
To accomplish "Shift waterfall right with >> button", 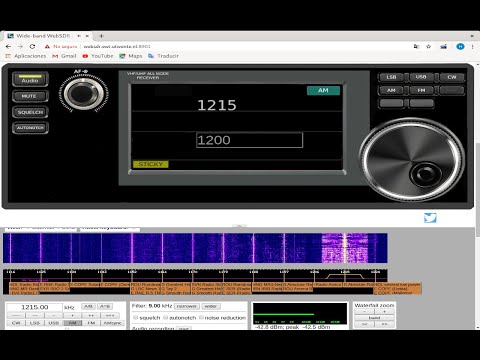I will coord(384,324).
